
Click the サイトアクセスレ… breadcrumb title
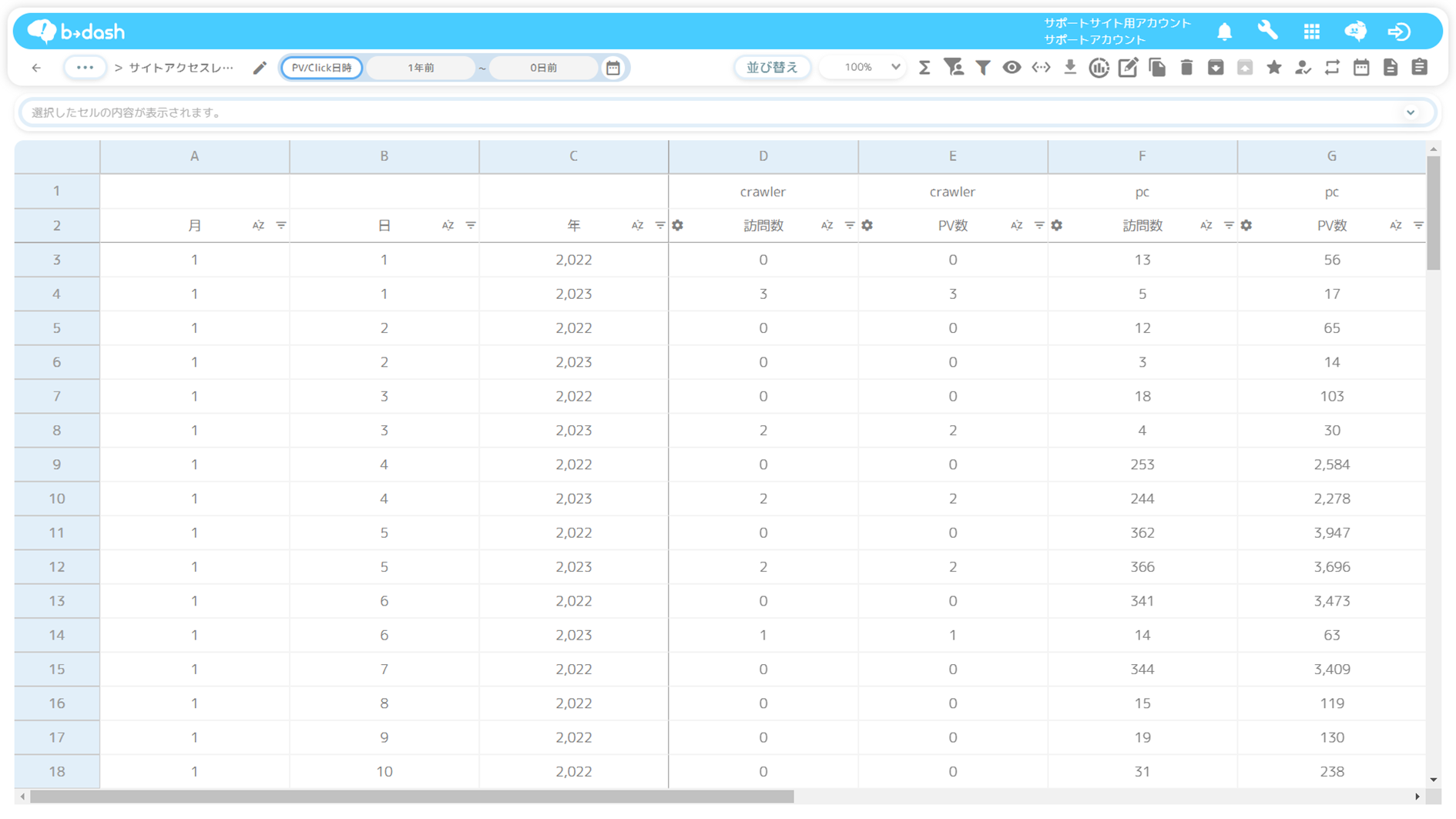[181, 68]
